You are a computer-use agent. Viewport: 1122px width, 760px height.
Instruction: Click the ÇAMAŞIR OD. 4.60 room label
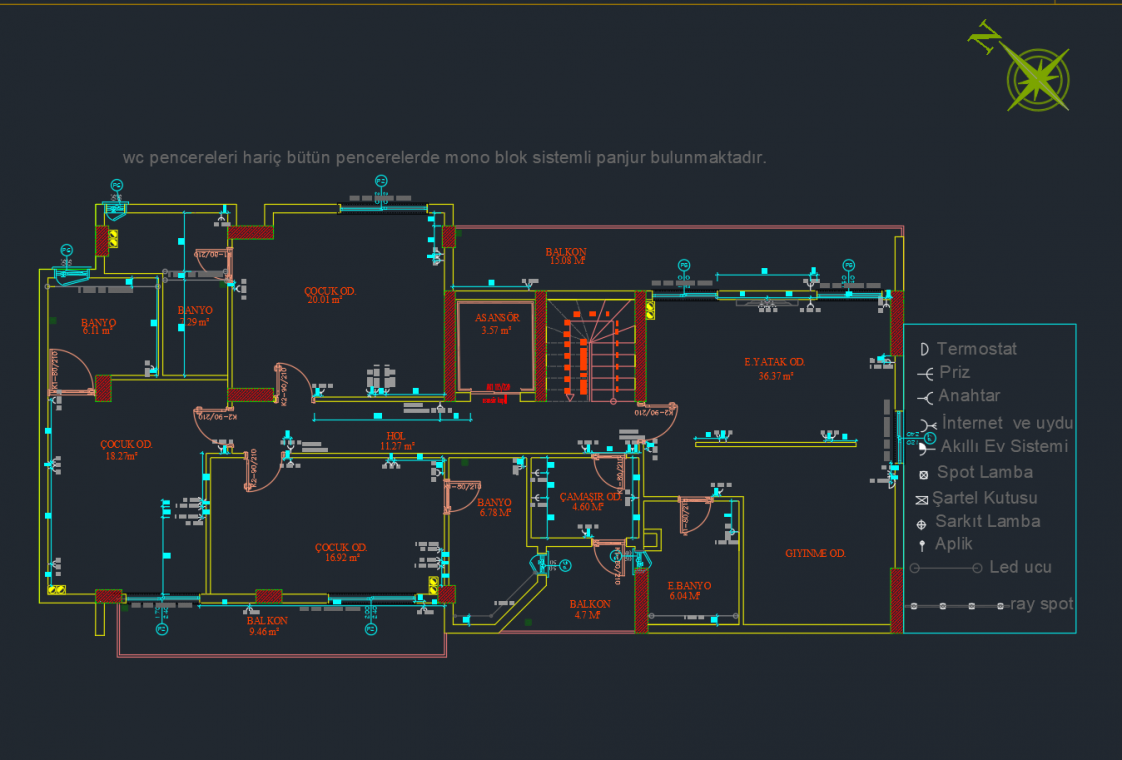pos(589,501)
